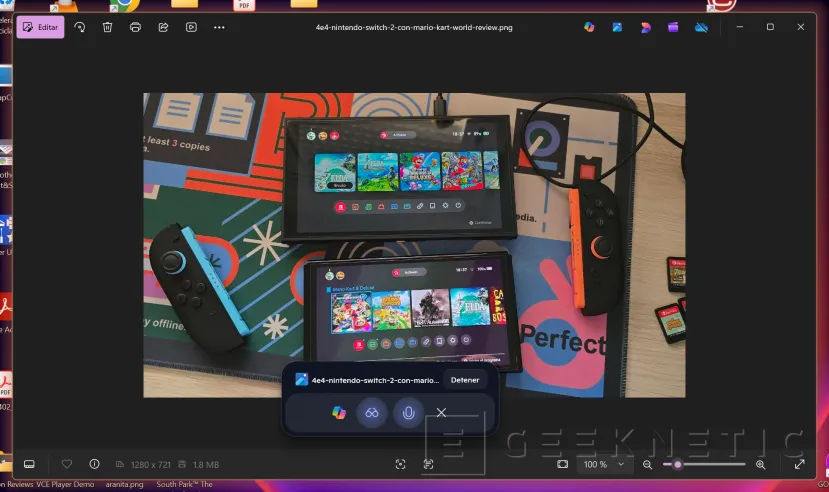829x492 pixels.
Task: Select VCE Player Demo desktop label
Action: [x=65, y=484]
